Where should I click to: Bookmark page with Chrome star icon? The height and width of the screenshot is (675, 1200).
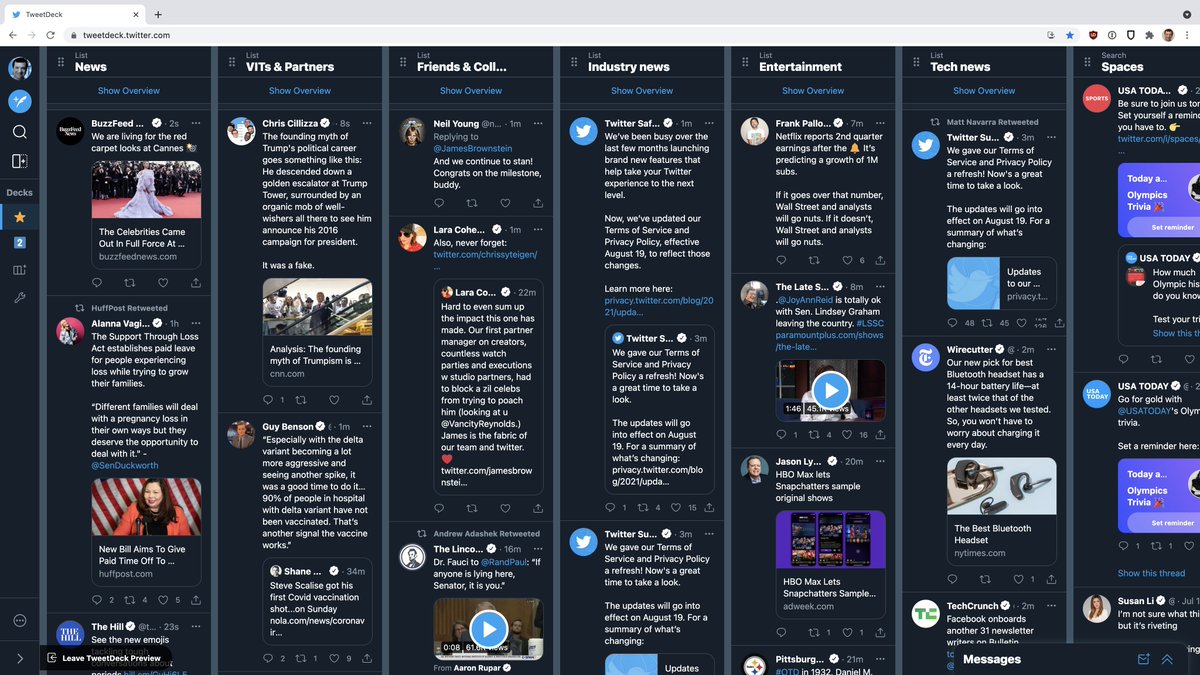point(1070,35)
